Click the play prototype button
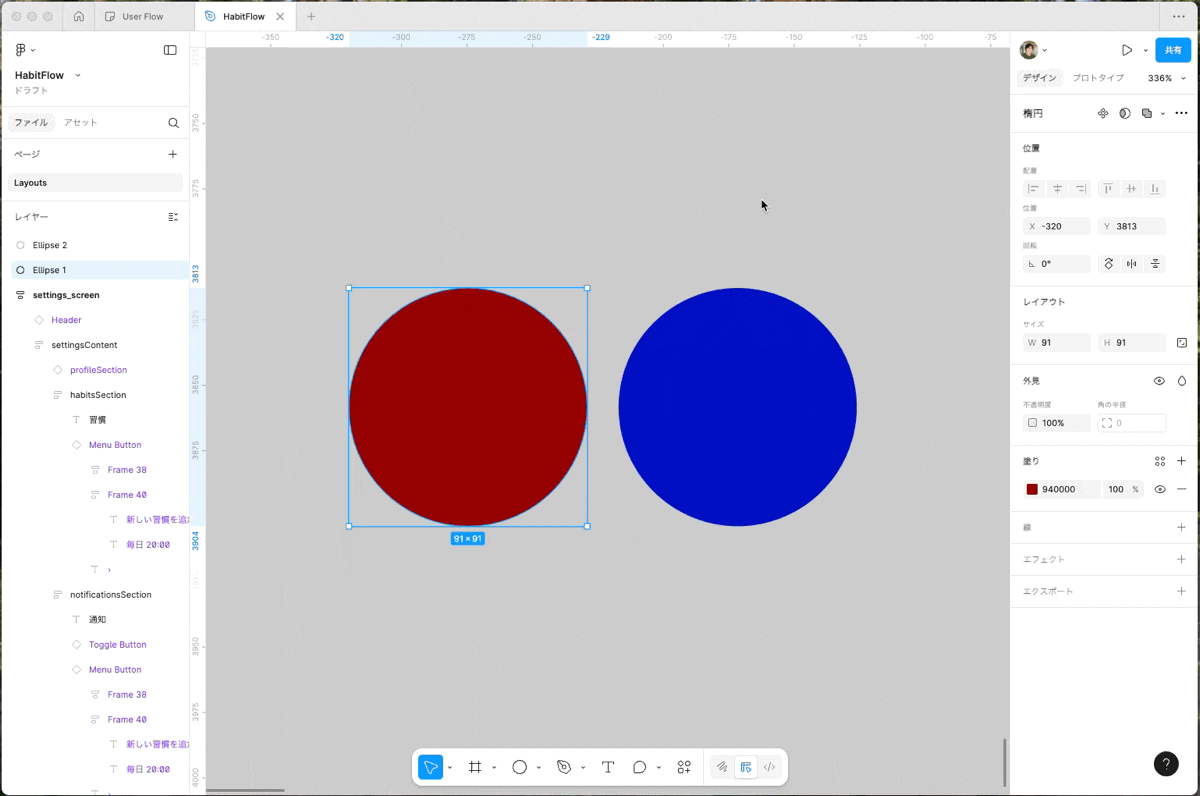The width and height of the screenshot is (1200, 796). [x=1127, y=50]
